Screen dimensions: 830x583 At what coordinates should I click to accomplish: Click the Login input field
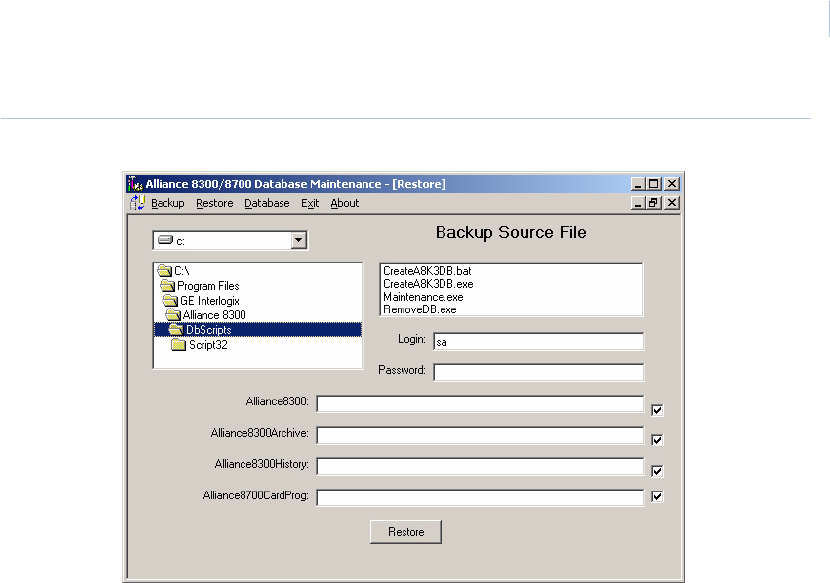pyautogui.click(x=538, y=342)
